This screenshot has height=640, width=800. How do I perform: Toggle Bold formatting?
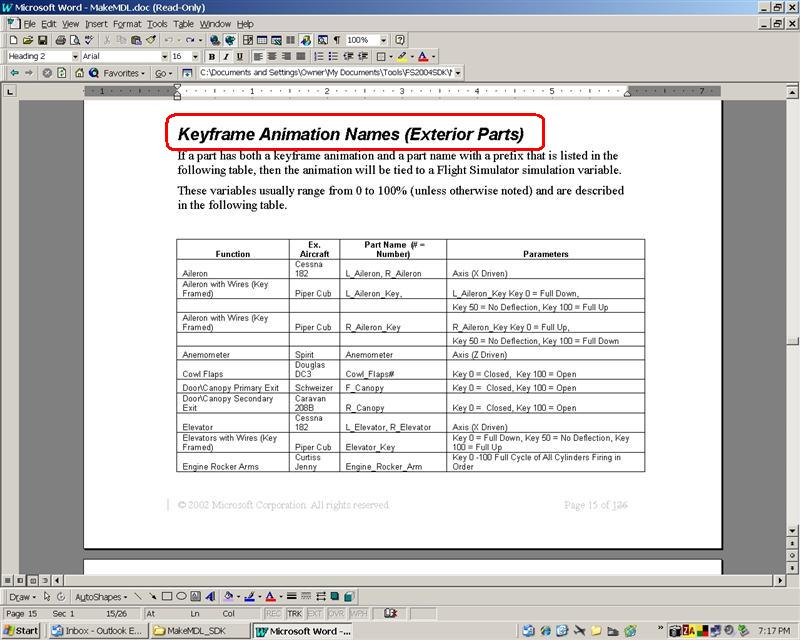pos(212,56)
